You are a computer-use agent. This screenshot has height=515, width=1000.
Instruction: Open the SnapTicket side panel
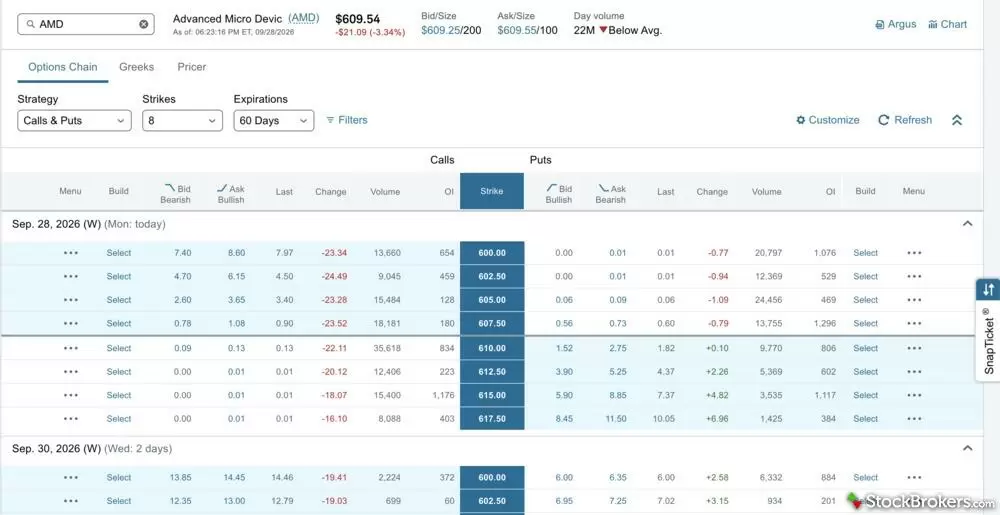point(988,330)
